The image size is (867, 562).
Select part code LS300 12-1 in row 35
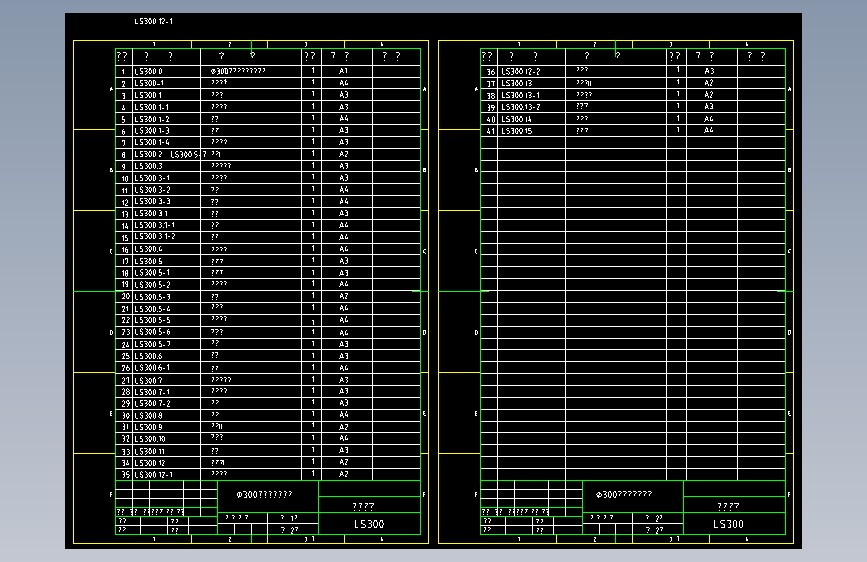154,475
